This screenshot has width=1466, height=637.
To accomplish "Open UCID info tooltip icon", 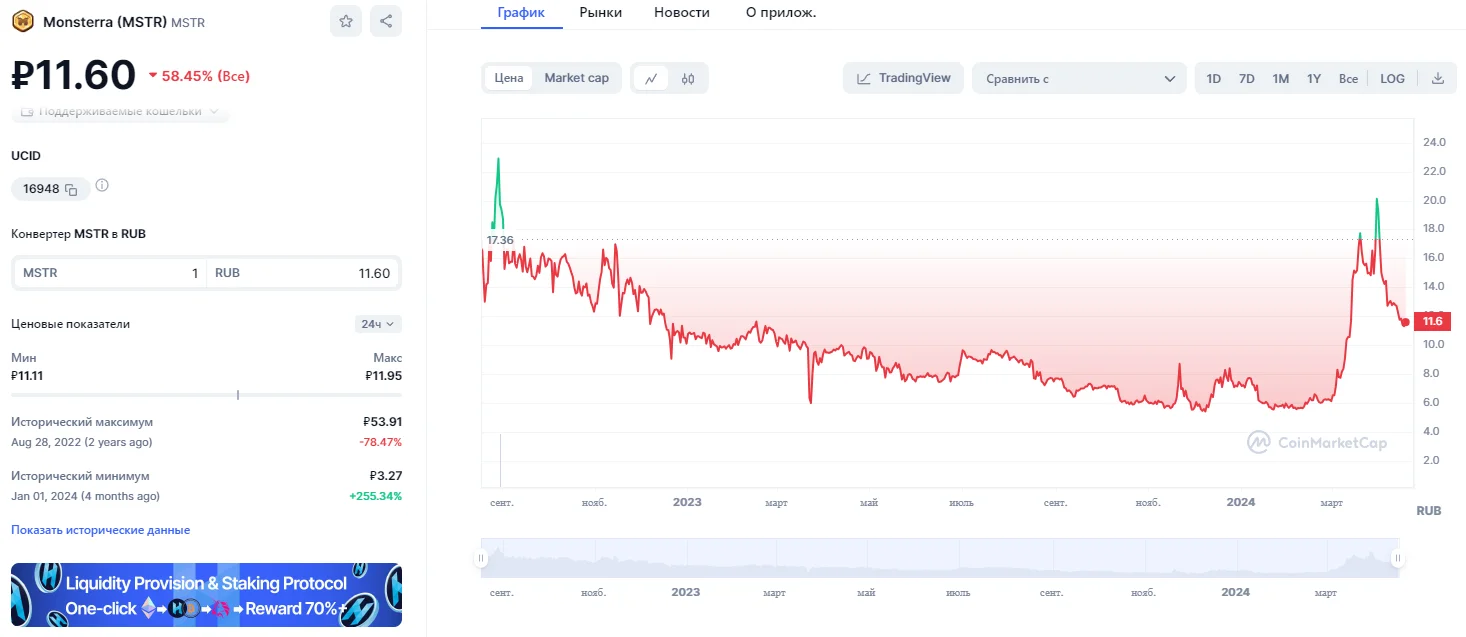I will tap(102, 186).
